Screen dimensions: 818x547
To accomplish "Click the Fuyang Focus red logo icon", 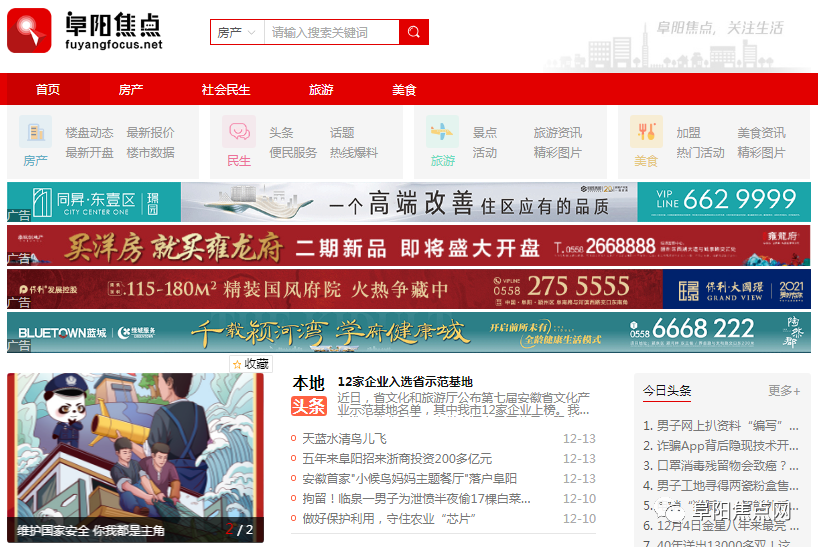I will [x=29, y=31].
